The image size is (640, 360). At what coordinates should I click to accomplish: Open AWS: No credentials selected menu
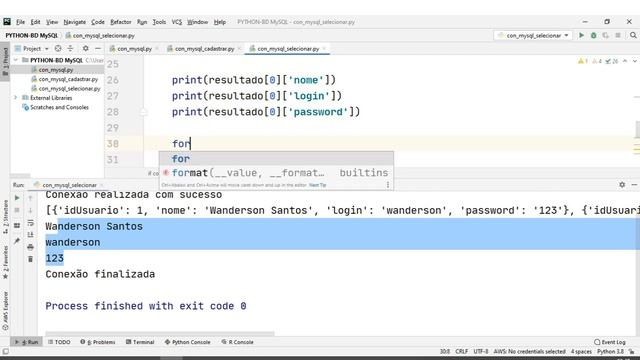point(529,351)
